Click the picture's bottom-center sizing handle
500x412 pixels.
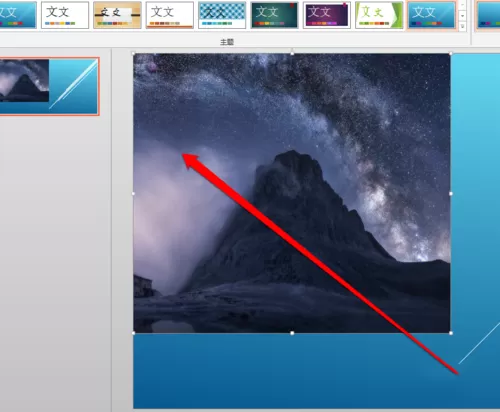(292, 333)
